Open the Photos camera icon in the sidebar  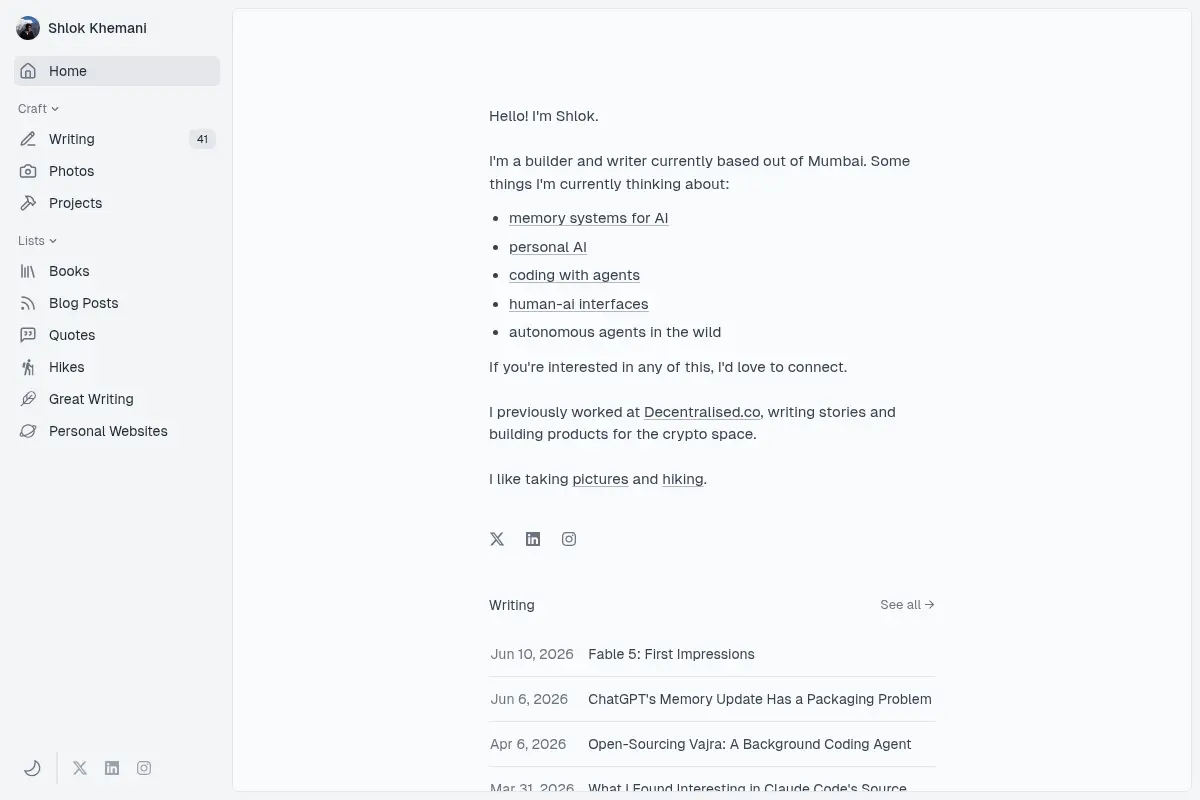coord(28,171)
